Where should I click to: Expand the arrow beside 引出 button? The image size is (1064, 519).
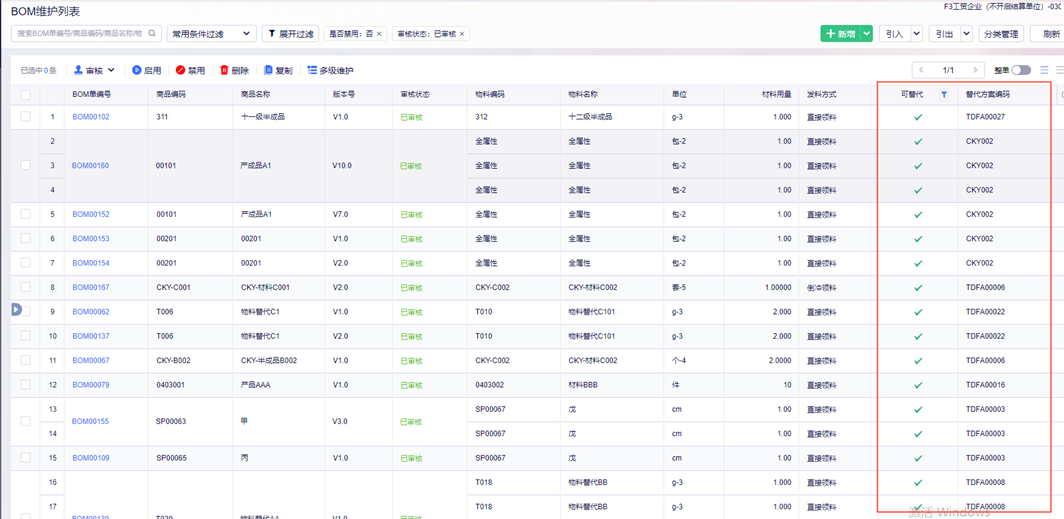click(966, 34)
